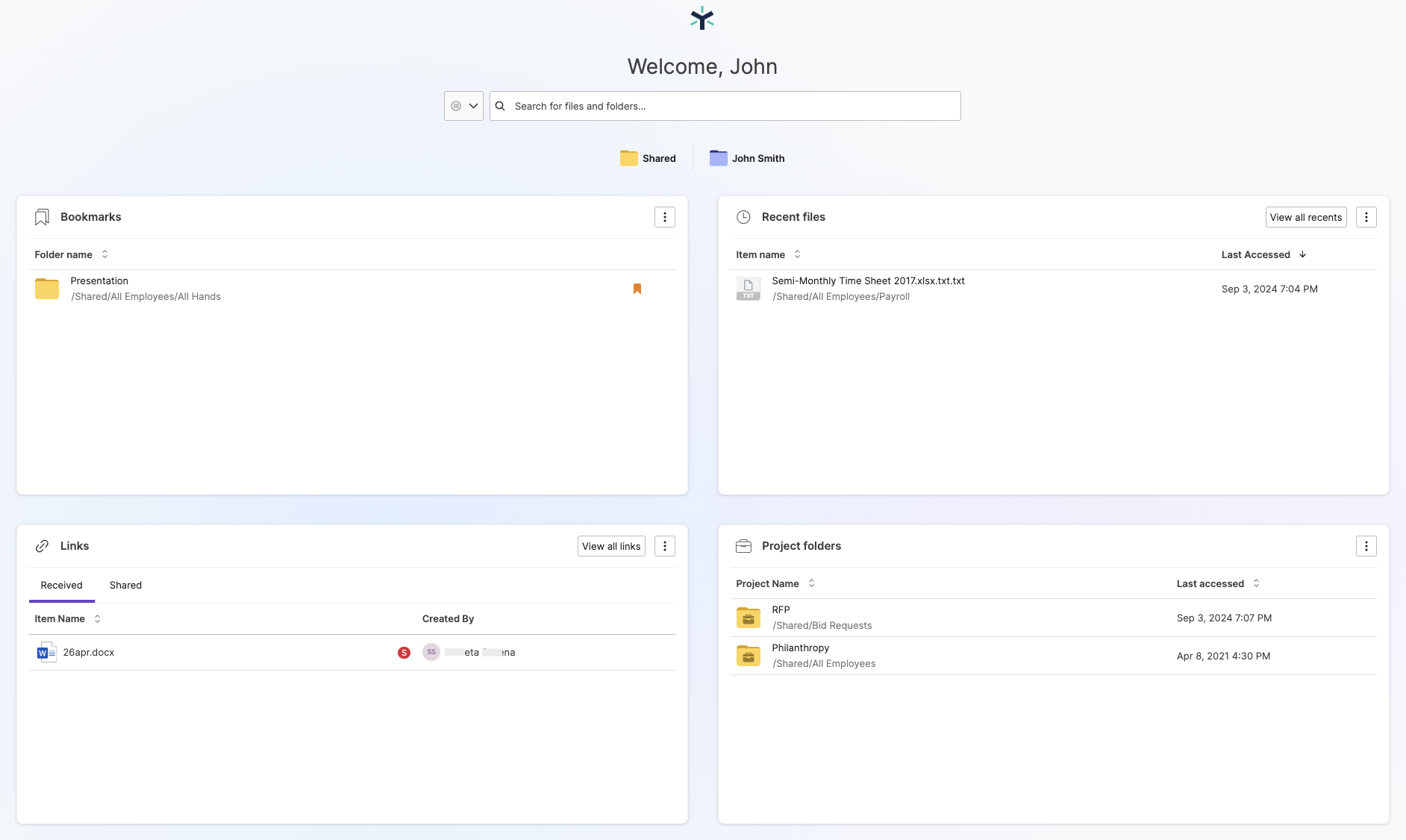Open Recent files panel options menu
This screenshot has height=840, width=1406.
[1366, 217]
